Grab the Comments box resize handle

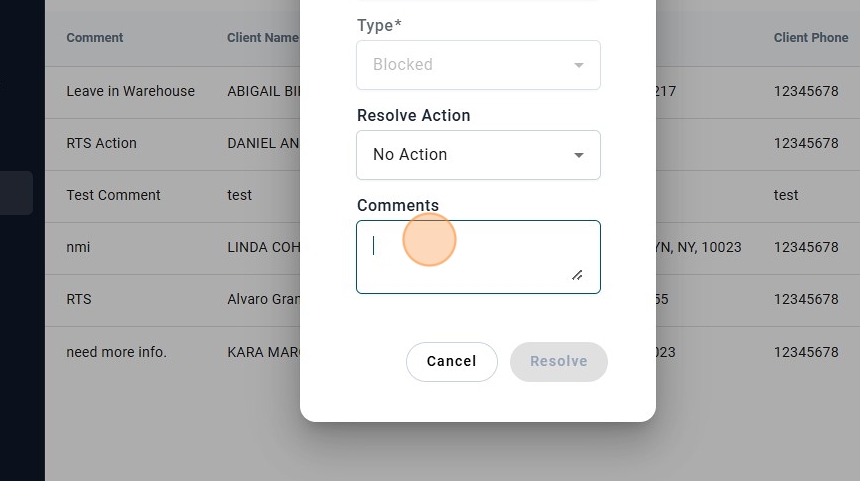point(577,274)
